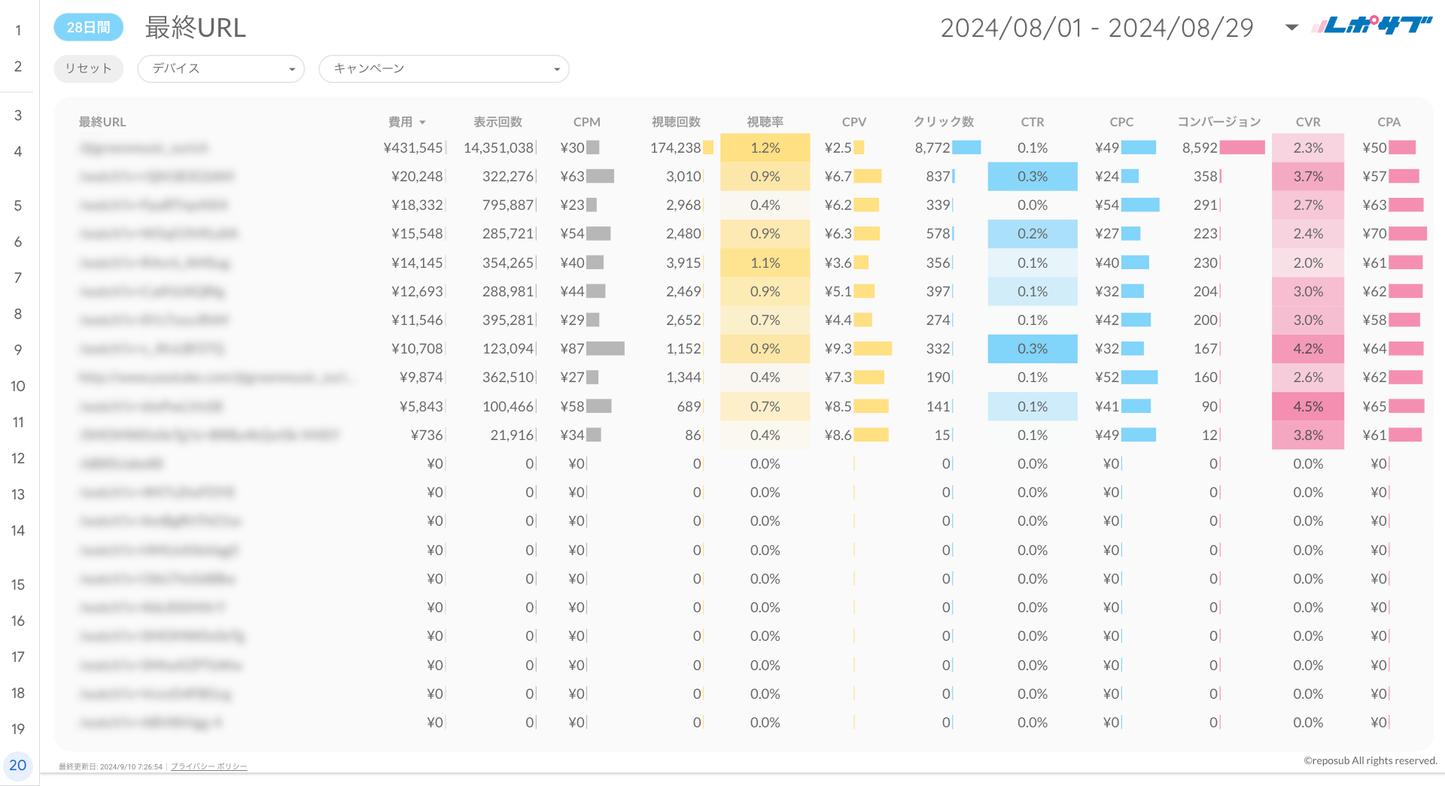Click the ¥5,843 cost cell
The width and height of the screenshot is (1445, 786).
pyautogui.click(x=421, y=407)
